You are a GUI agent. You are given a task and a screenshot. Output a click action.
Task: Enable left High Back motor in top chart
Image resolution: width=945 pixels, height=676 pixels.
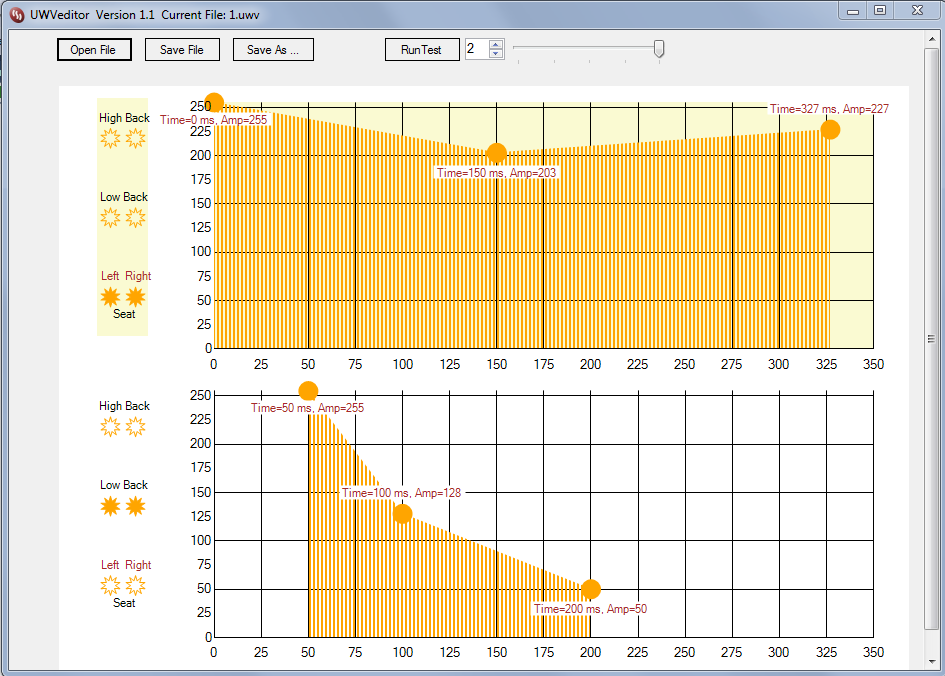pyautogui.click(x=110, y=139)
